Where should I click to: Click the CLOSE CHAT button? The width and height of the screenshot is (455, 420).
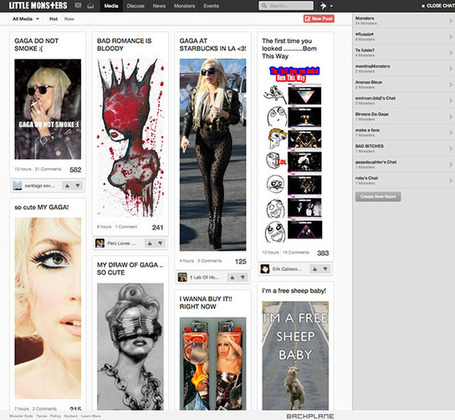coord(438,6)
